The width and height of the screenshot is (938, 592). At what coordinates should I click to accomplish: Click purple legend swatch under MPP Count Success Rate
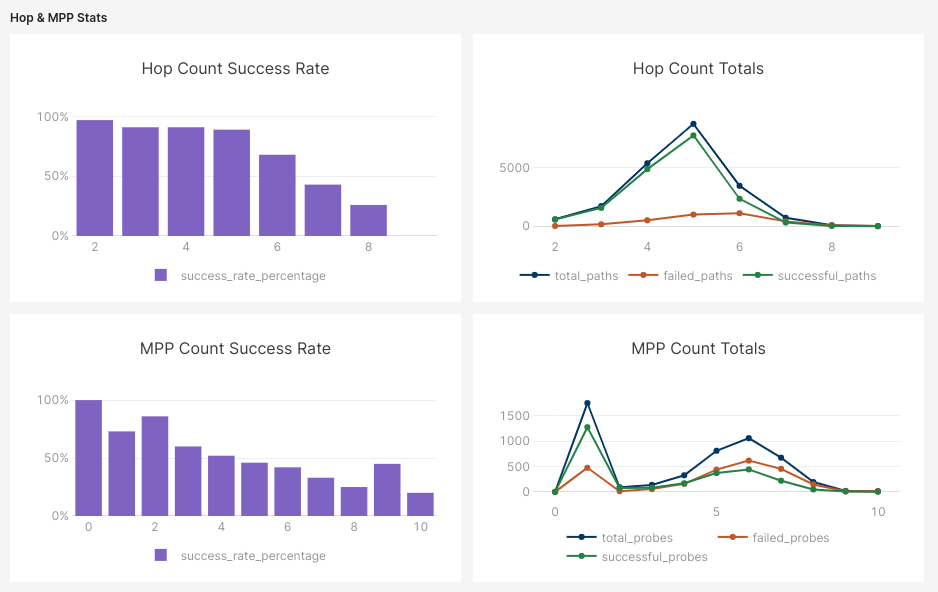[161, 555]
